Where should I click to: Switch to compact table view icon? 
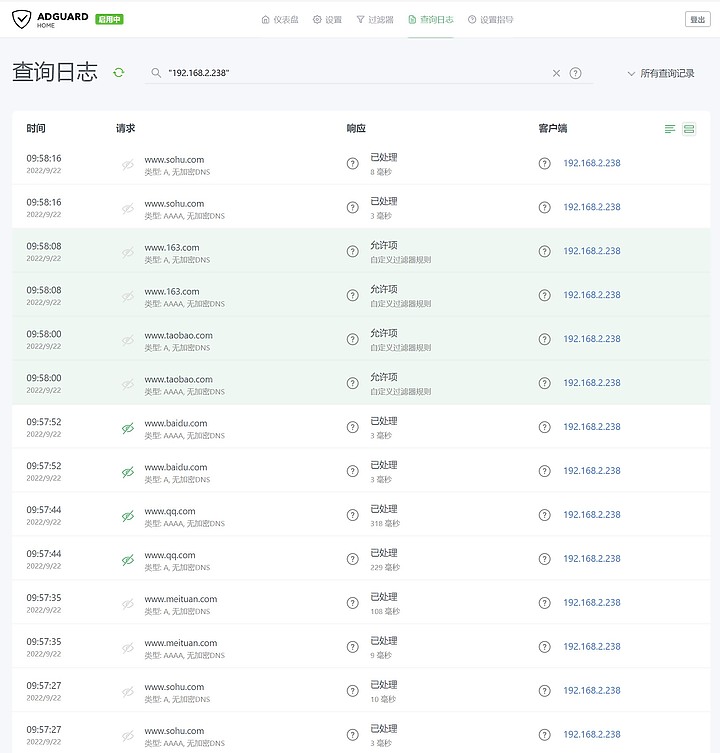[670, 129]
